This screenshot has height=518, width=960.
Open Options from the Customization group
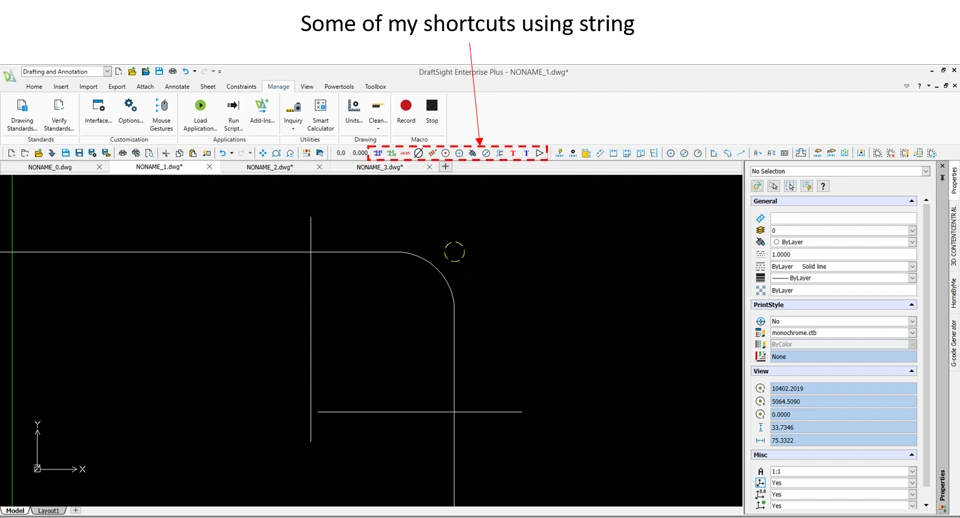tap(130, 111)
